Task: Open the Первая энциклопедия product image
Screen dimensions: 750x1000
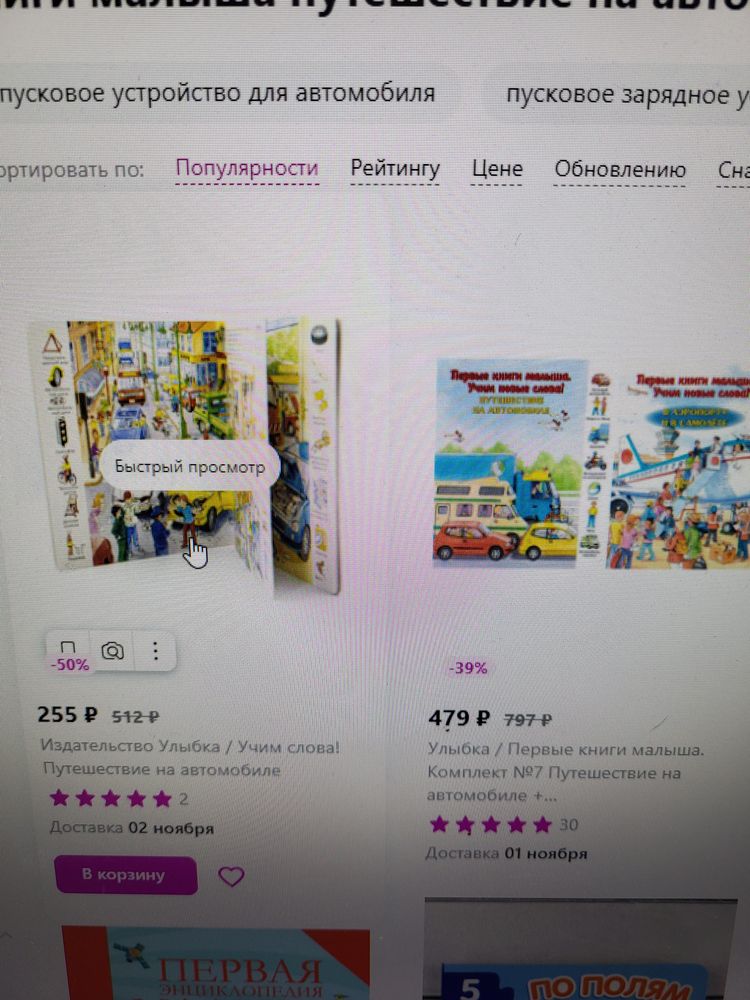Action: click(x=216, y=962)
